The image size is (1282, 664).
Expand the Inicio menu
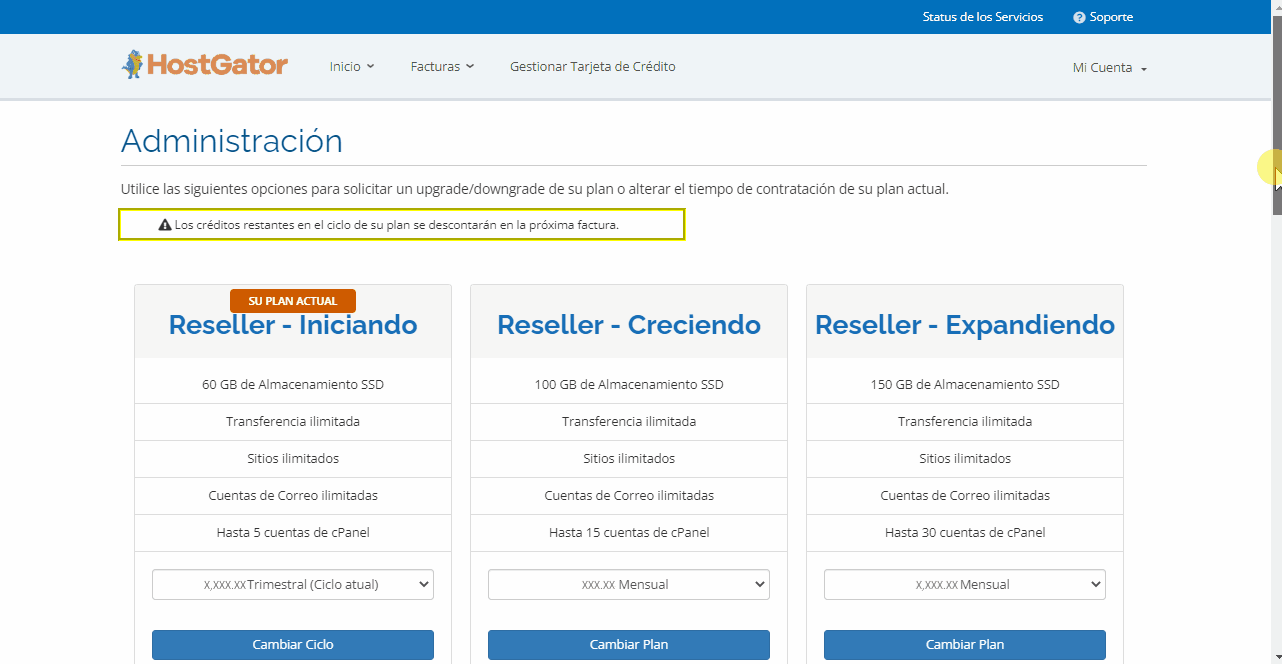352,67
